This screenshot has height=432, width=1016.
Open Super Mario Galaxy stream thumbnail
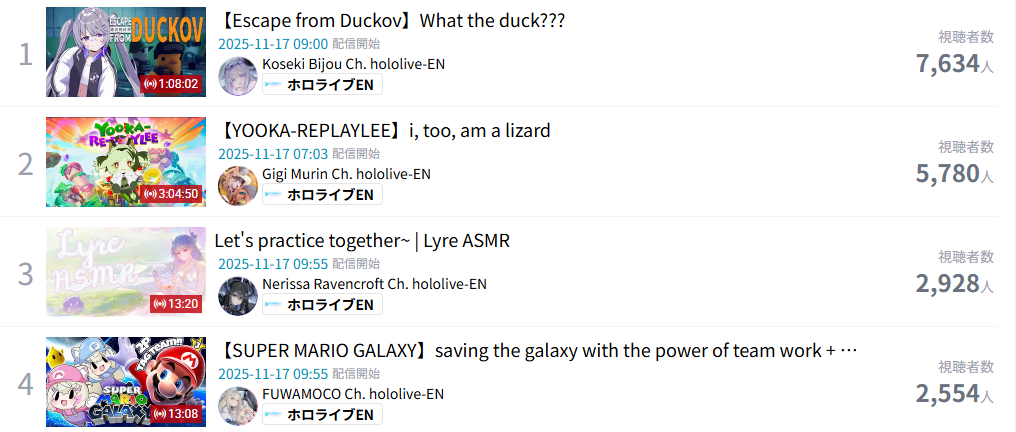coord(126,382)
